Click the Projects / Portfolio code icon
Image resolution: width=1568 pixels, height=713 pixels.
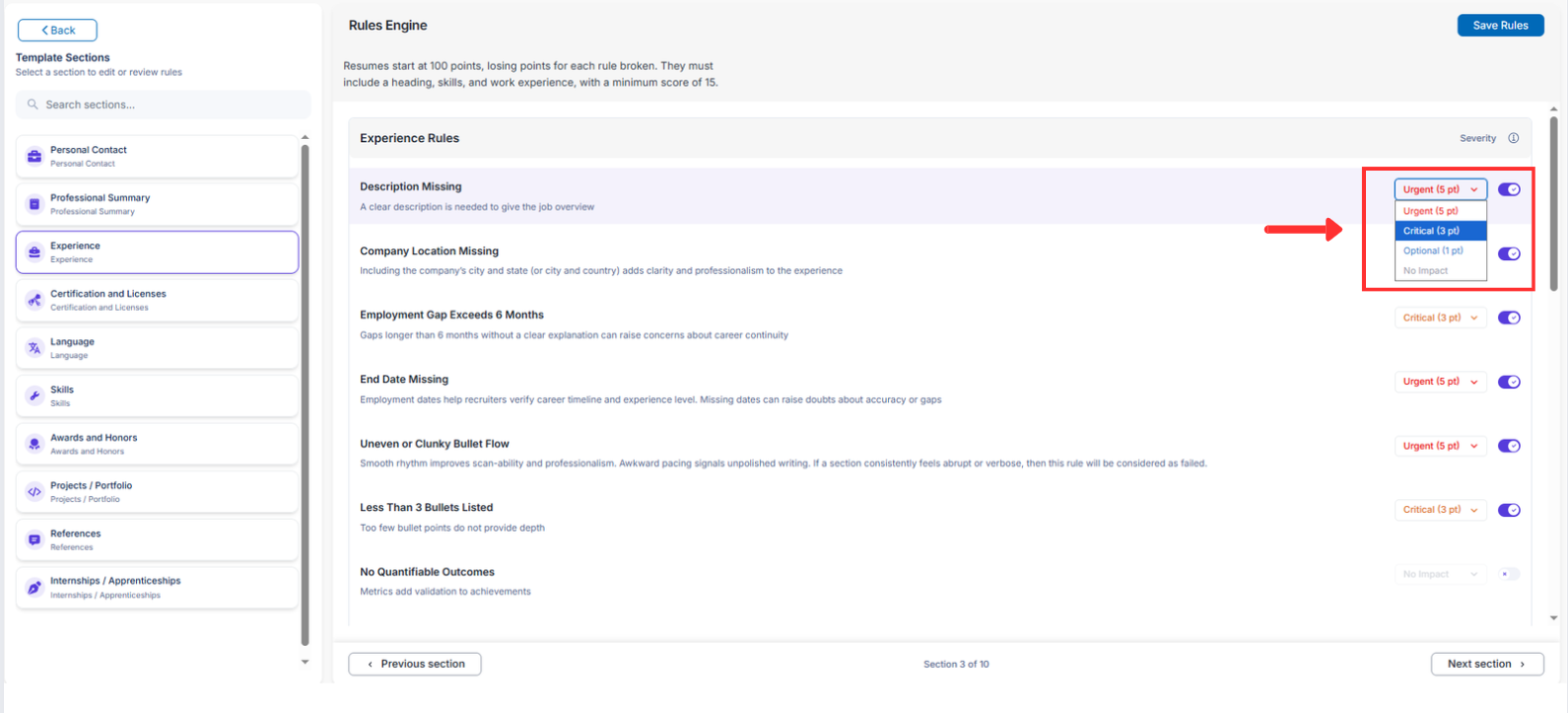34,491
